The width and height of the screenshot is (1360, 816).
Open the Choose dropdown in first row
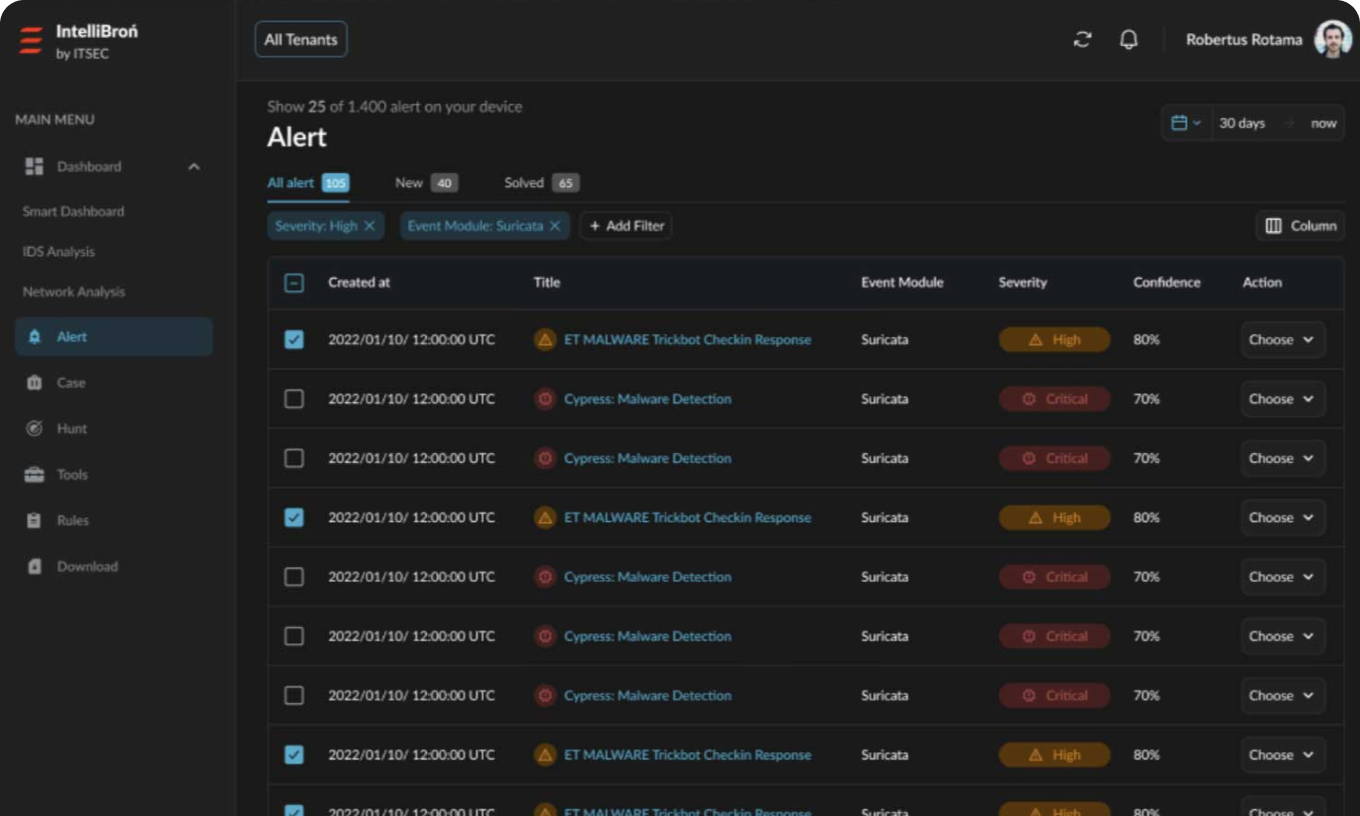pos(1282,340)
